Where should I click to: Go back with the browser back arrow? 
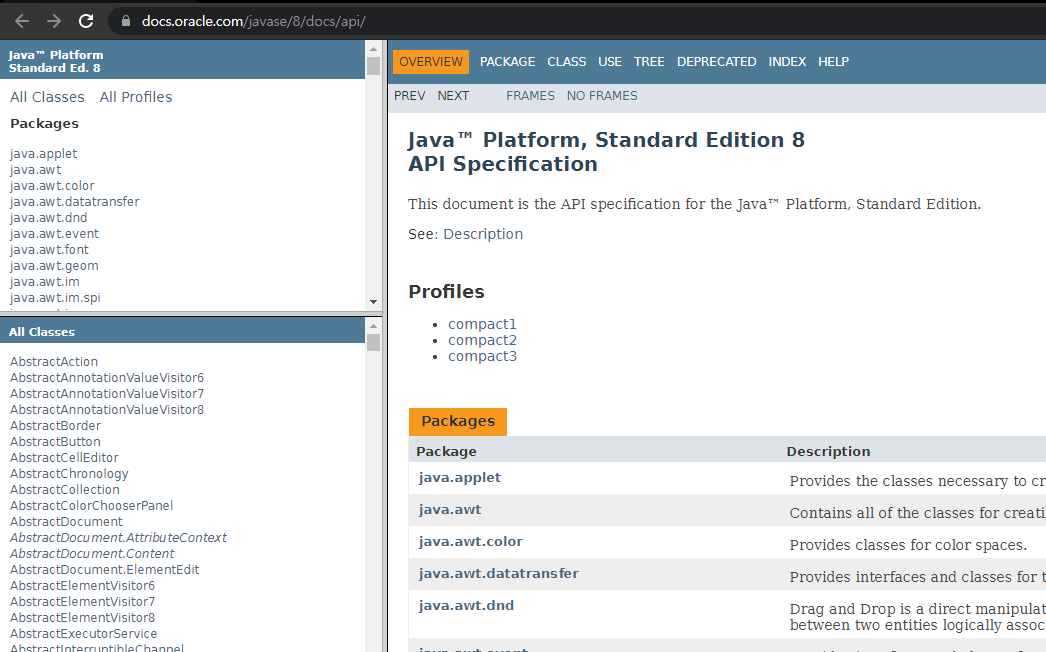(22, 21)
